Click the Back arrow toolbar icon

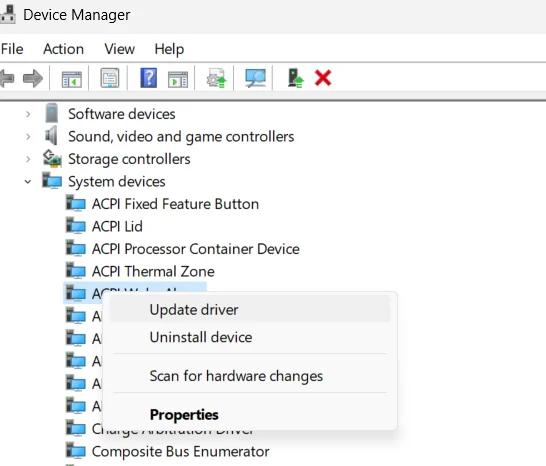[x=7, y=78]
